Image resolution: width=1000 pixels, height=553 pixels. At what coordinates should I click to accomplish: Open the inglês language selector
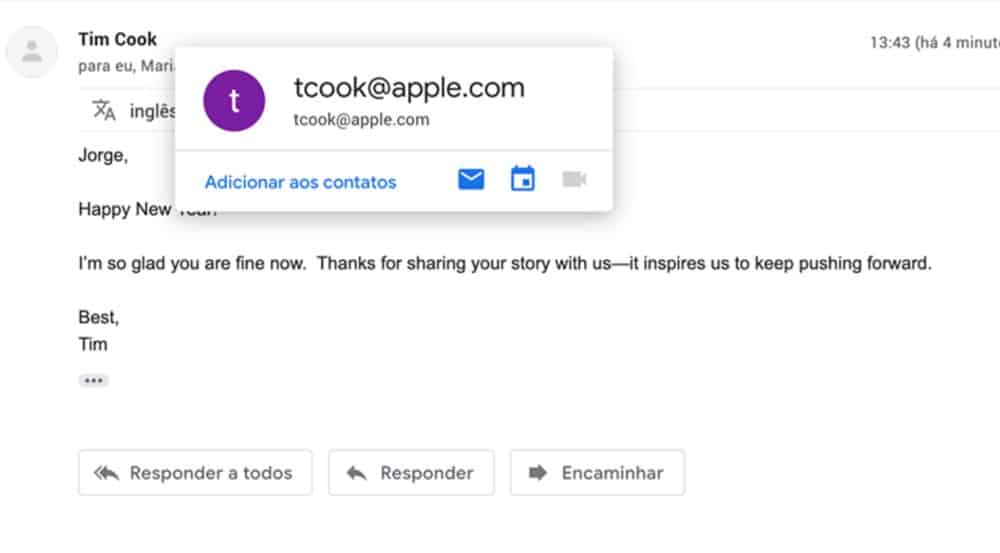(x=152, y=111)
